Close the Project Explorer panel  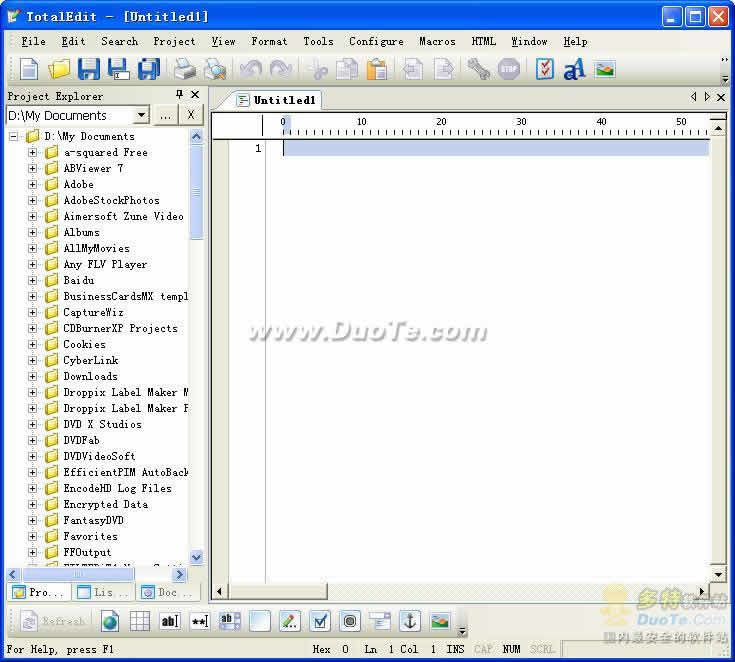pos(195,95)
